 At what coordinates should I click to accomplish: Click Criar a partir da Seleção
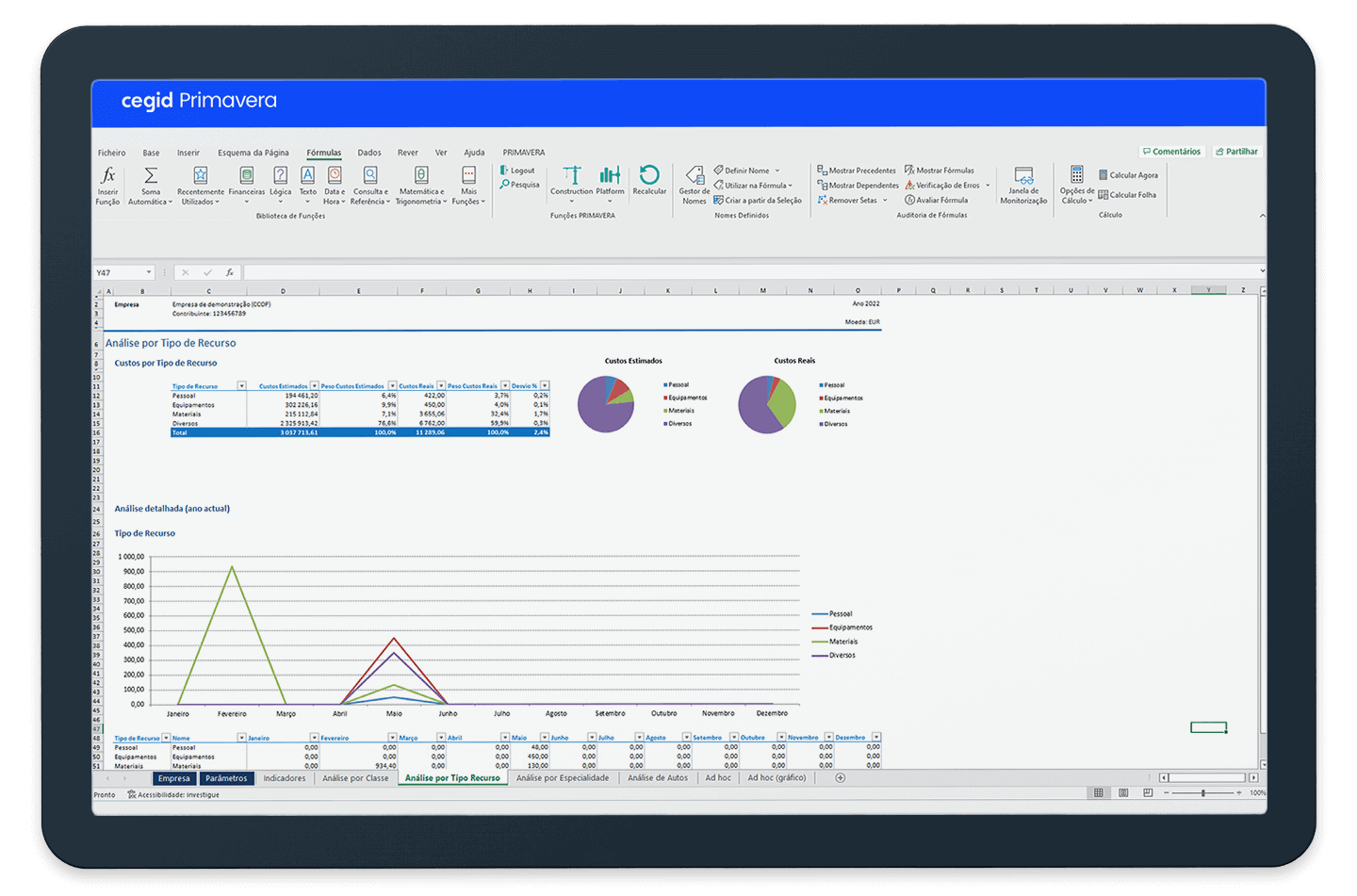[x=758, y=201]
